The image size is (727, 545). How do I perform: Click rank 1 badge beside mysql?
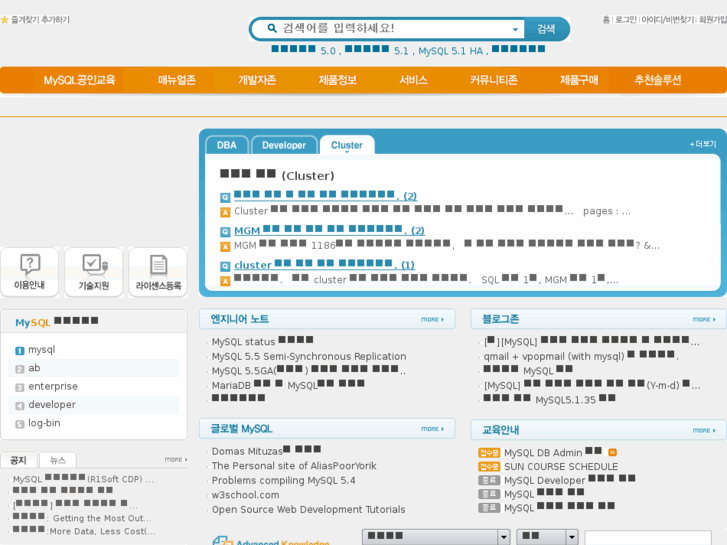coord(19,351)
